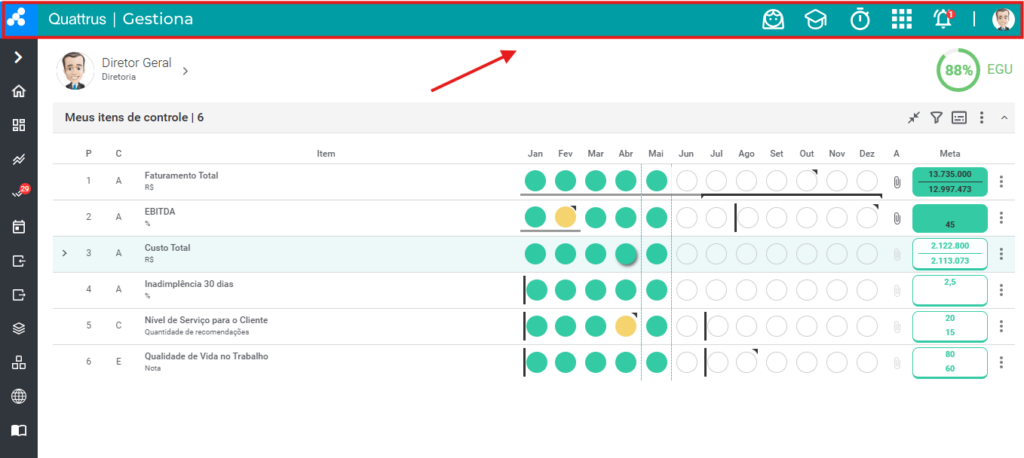Screen dimensions: 1024x458
Task: Open calendar icon in left sidebar
Action: click(19, 227)
